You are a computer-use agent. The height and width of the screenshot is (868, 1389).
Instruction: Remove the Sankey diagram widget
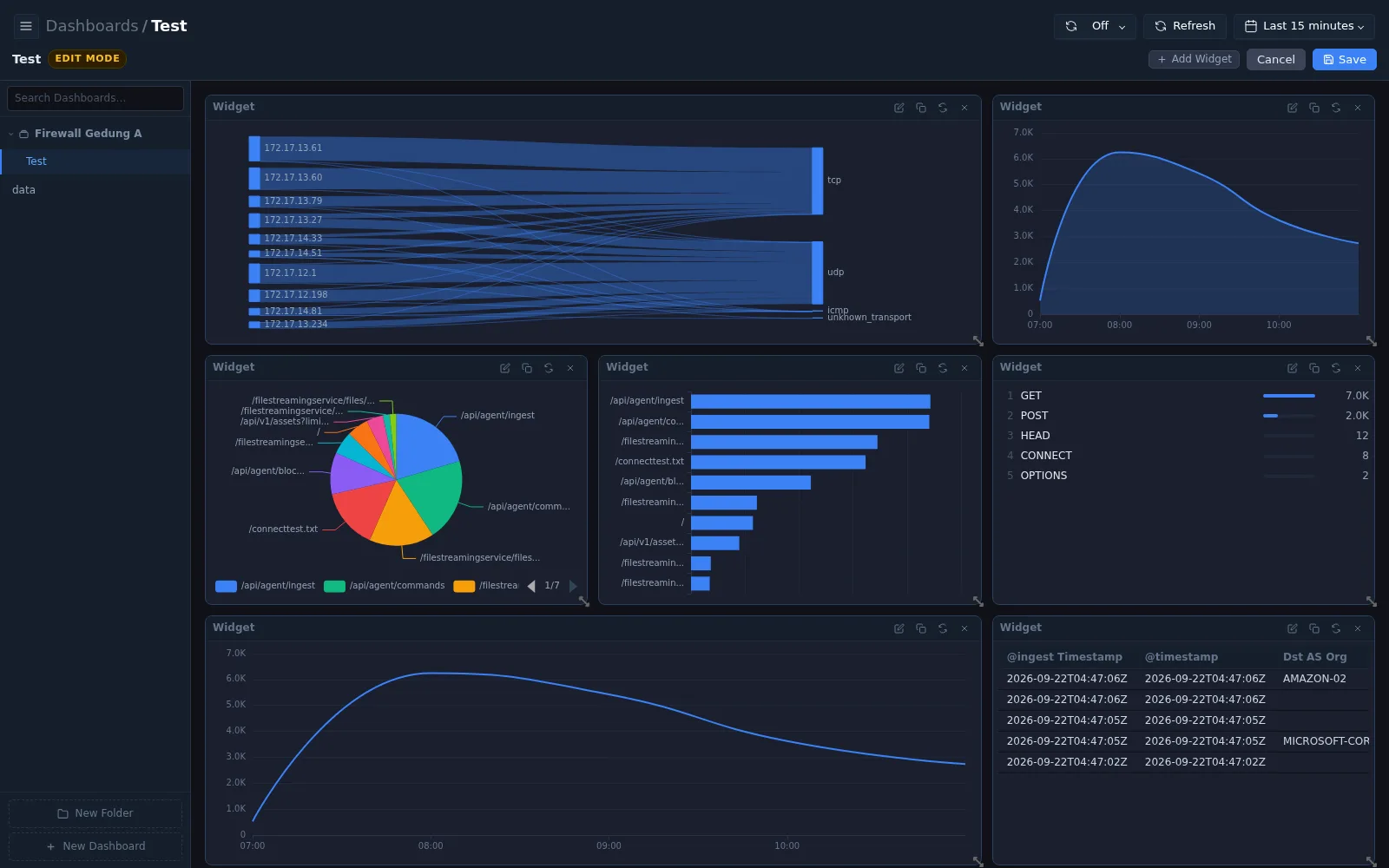coord(964,108)
